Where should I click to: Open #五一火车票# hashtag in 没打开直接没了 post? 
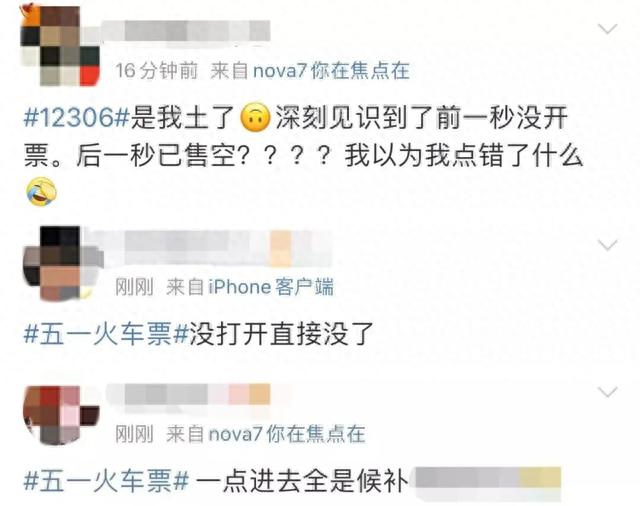pyautogui.click(x=106, y=334)
